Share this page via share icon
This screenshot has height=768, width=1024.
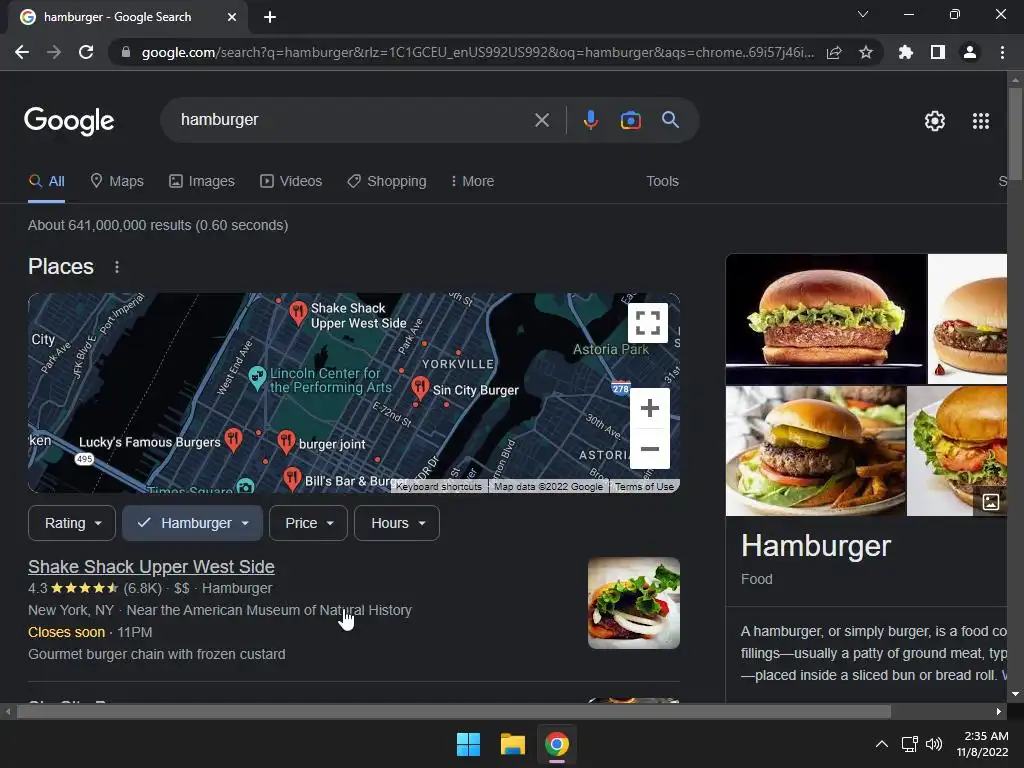click(834, 52)
